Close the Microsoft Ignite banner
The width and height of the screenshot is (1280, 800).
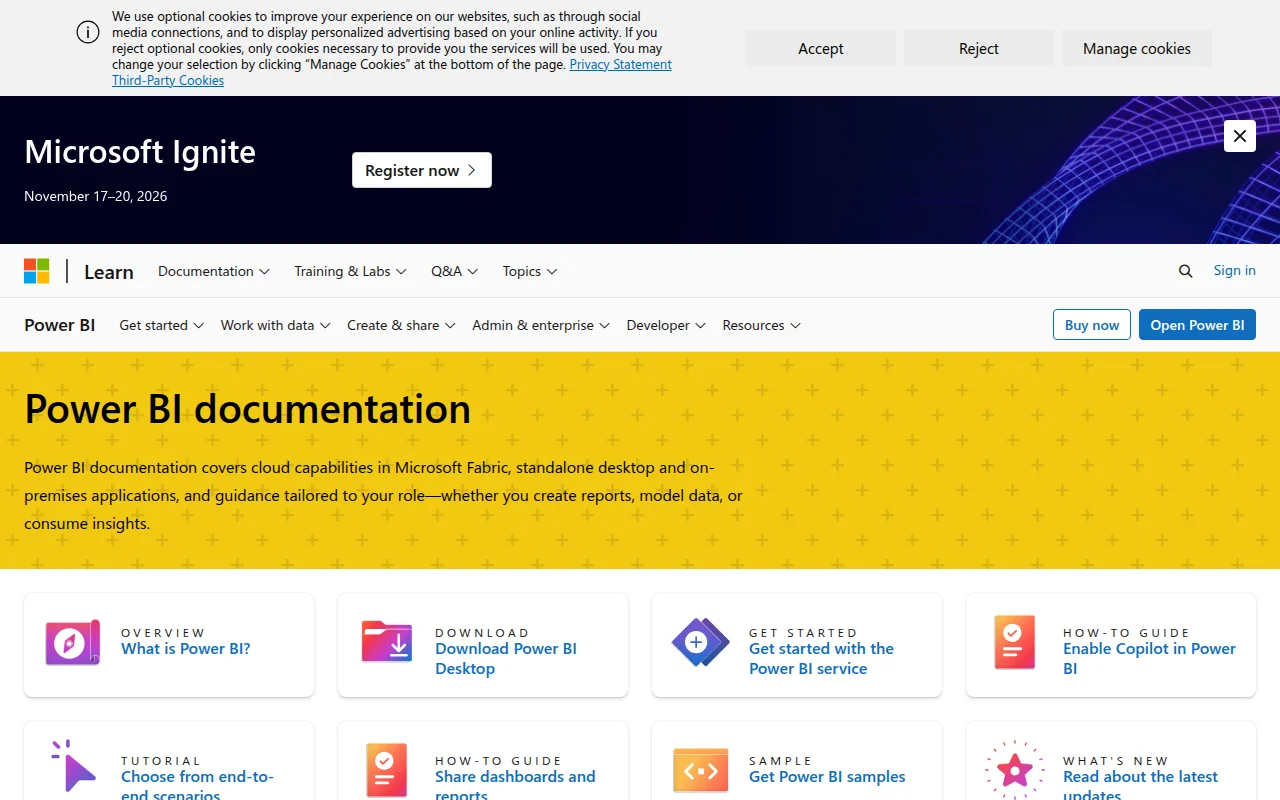tap(1240, 136)
